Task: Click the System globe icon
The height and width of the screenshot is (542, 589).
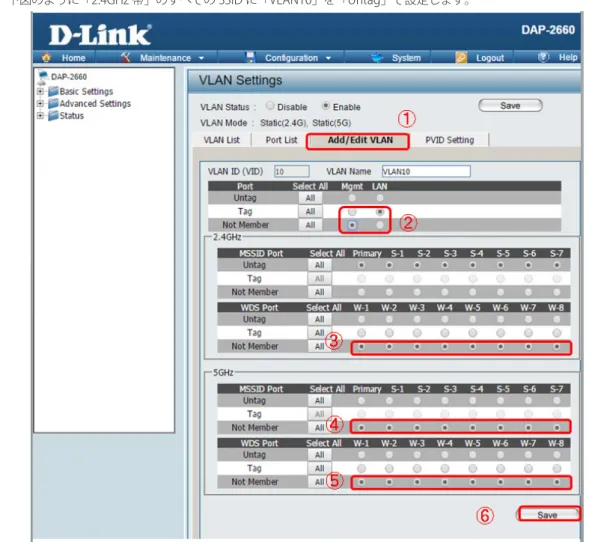Action: pos(377,57)
